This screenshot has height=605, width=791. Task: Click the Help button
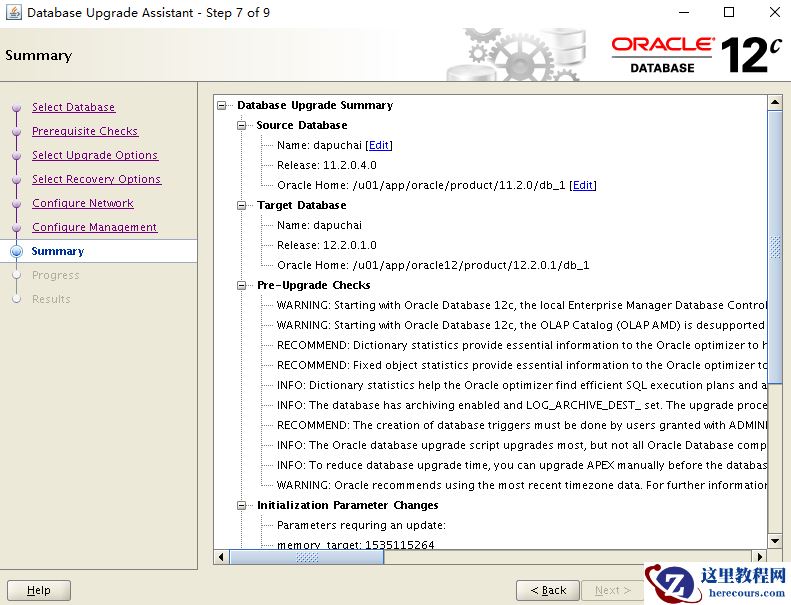pyautogui.click(x=39, y=590)
